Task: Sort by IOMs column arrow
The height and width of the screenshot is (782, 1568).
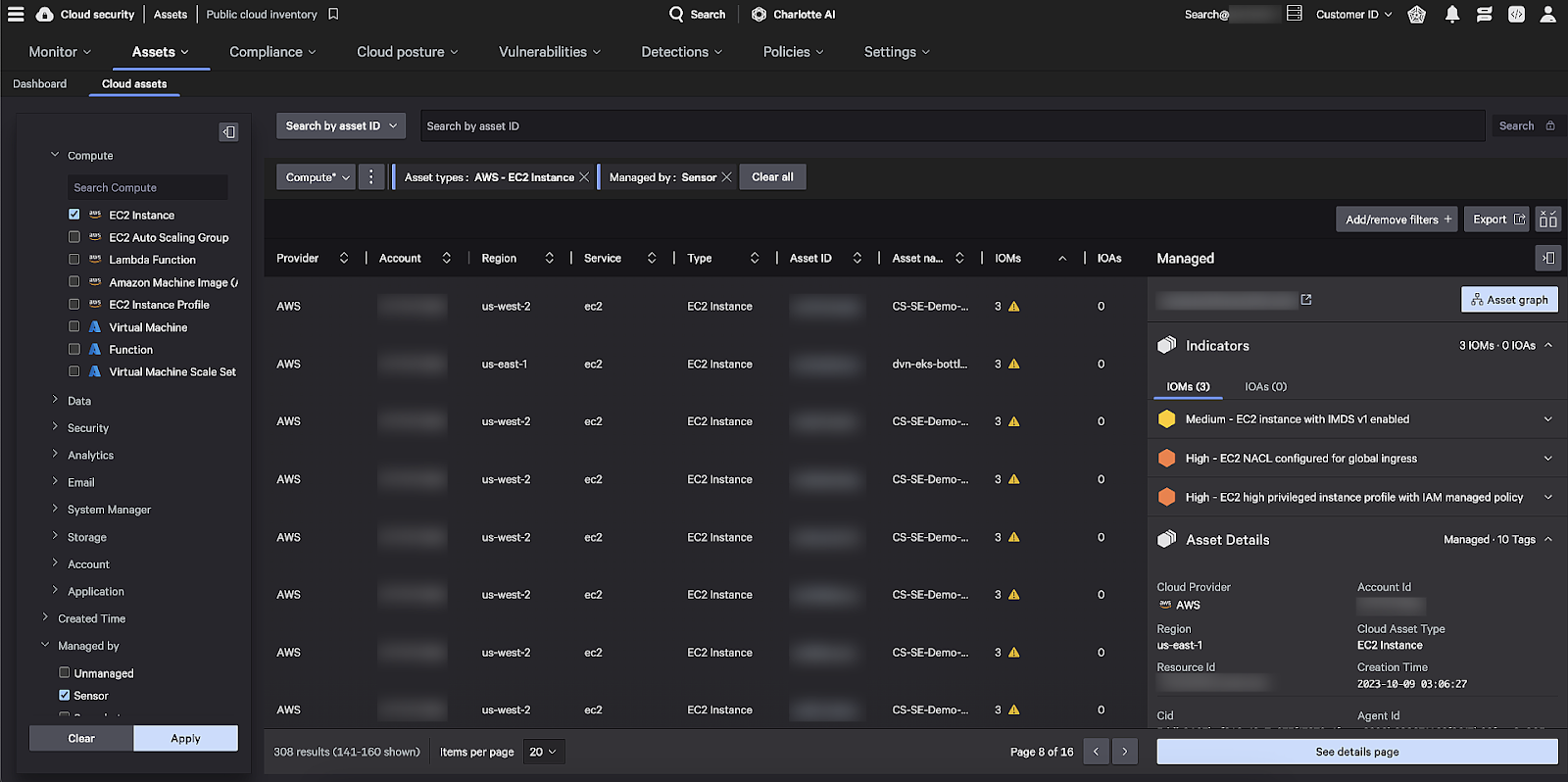Action: tap(1062, 258)
